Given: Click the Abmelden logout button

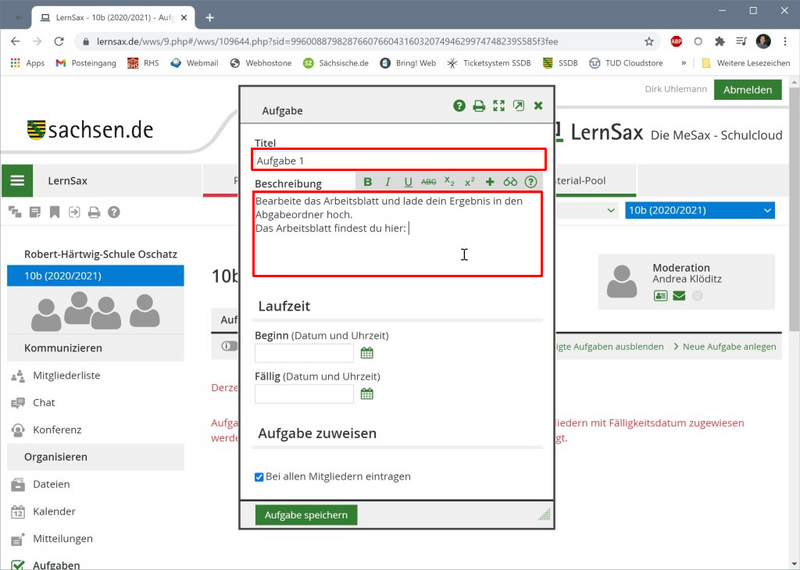Looking at the screenshot, I should pyautogui.click(x=747, y=90).
